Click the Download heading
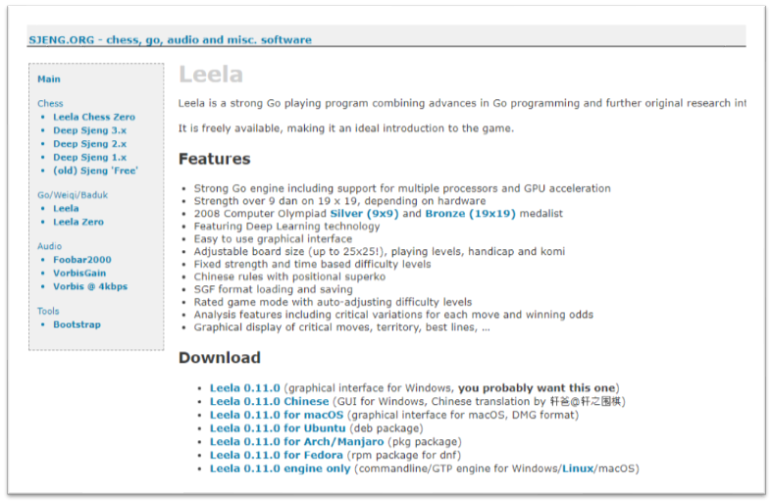 tap(219, 358)
